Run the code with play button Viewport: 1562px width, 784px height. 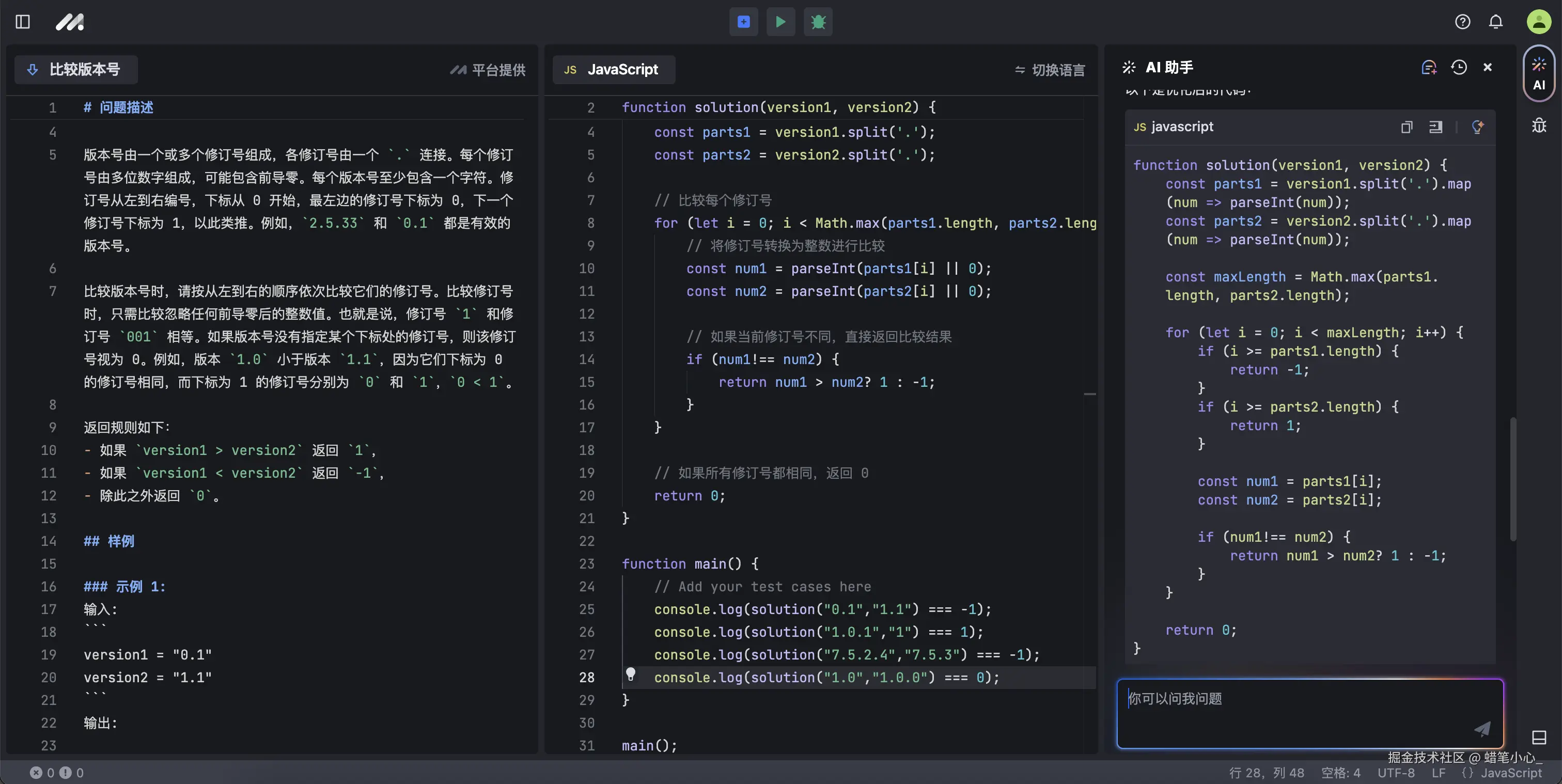(780, 22)
